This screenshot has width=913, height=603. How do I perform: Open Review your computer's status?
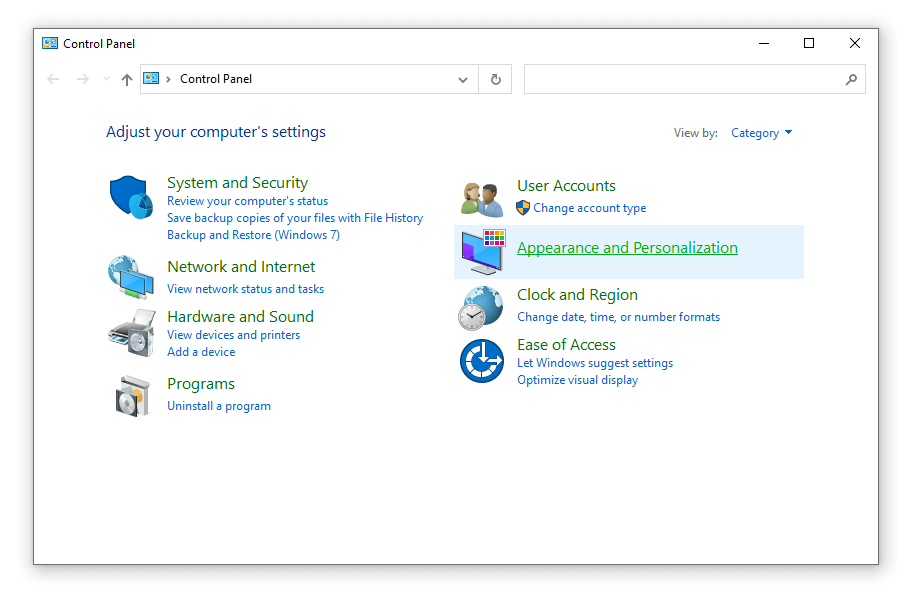point(247,201)
